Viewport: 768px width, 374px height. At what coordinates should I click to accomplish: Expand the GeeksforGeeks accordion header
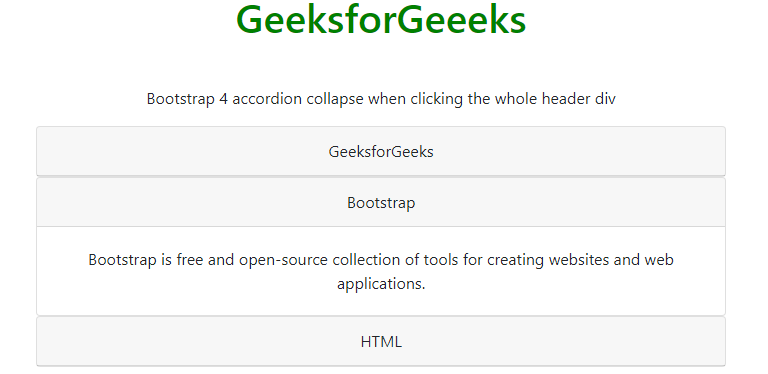click(x=381, y=151)
